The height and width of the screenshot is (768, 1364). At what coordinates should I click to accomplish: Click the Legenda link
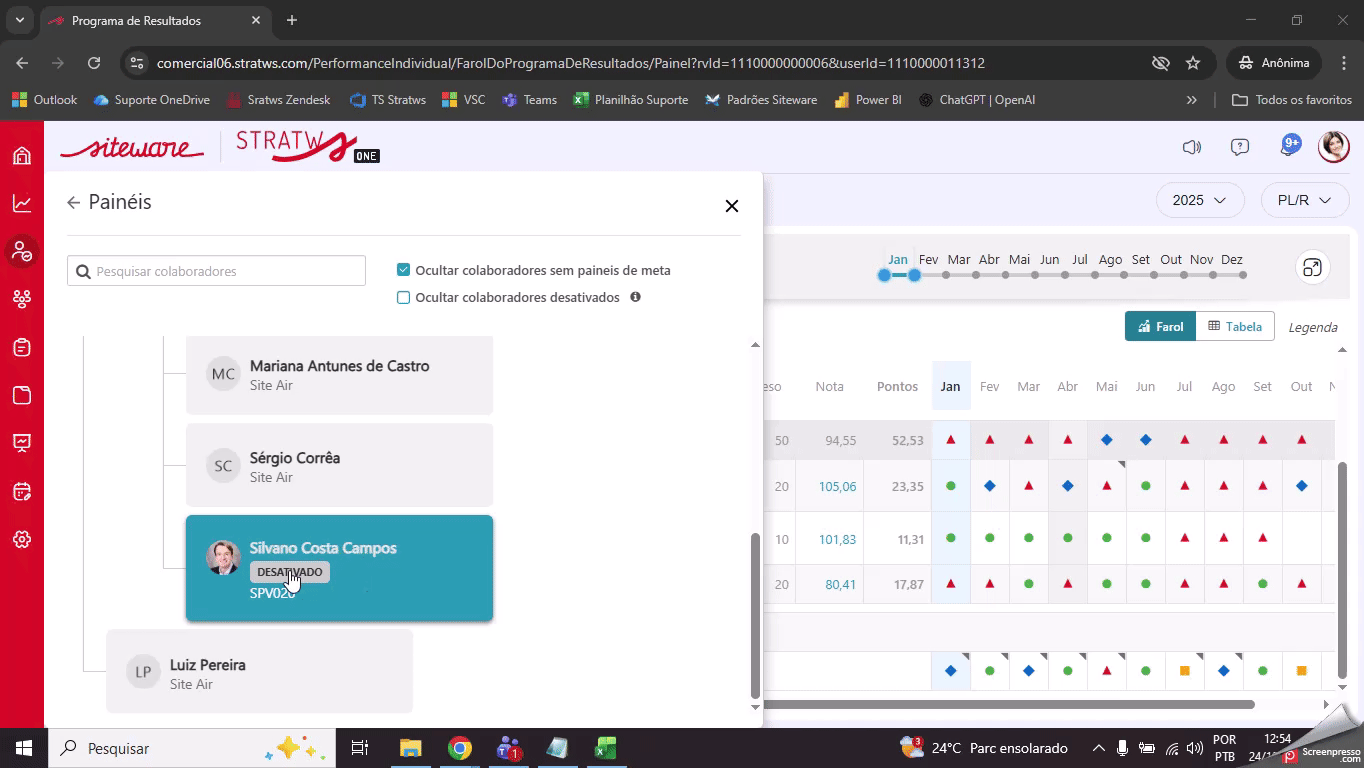click(1312, 327)
